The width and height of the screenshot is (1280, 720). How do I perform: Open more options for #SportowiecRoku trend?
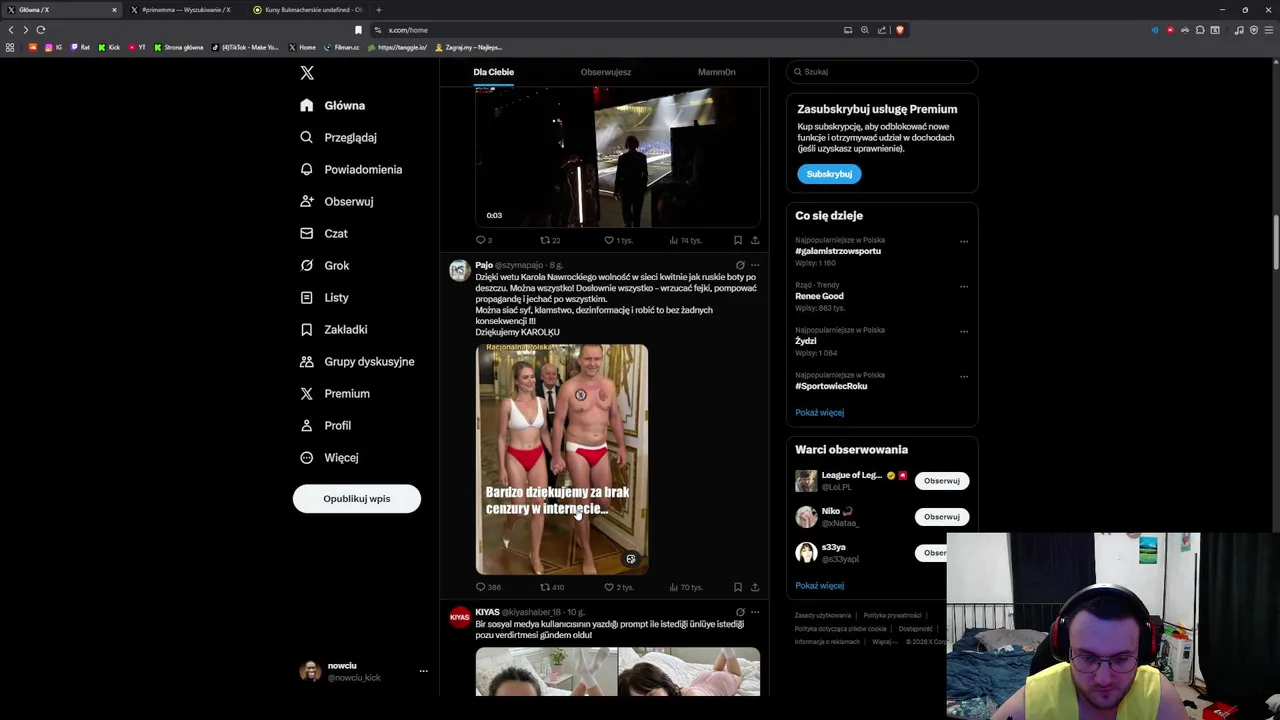point(964,376)
